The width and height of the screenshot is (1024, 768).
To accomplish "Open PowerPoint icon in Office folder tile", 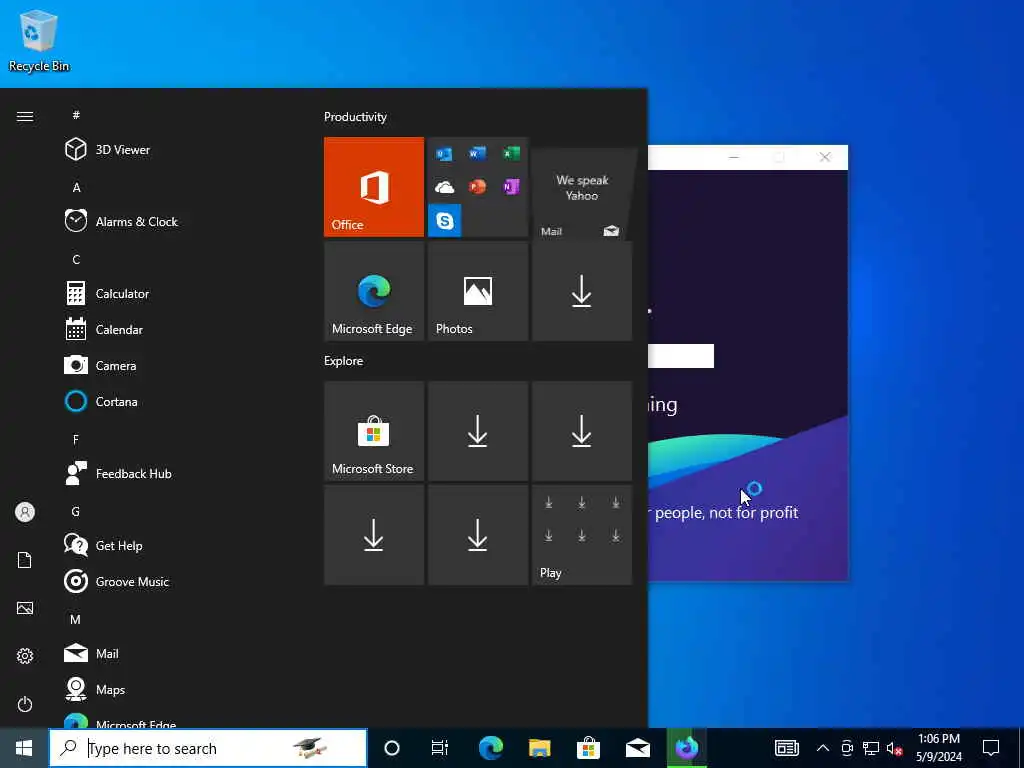I will pos(477,187).
